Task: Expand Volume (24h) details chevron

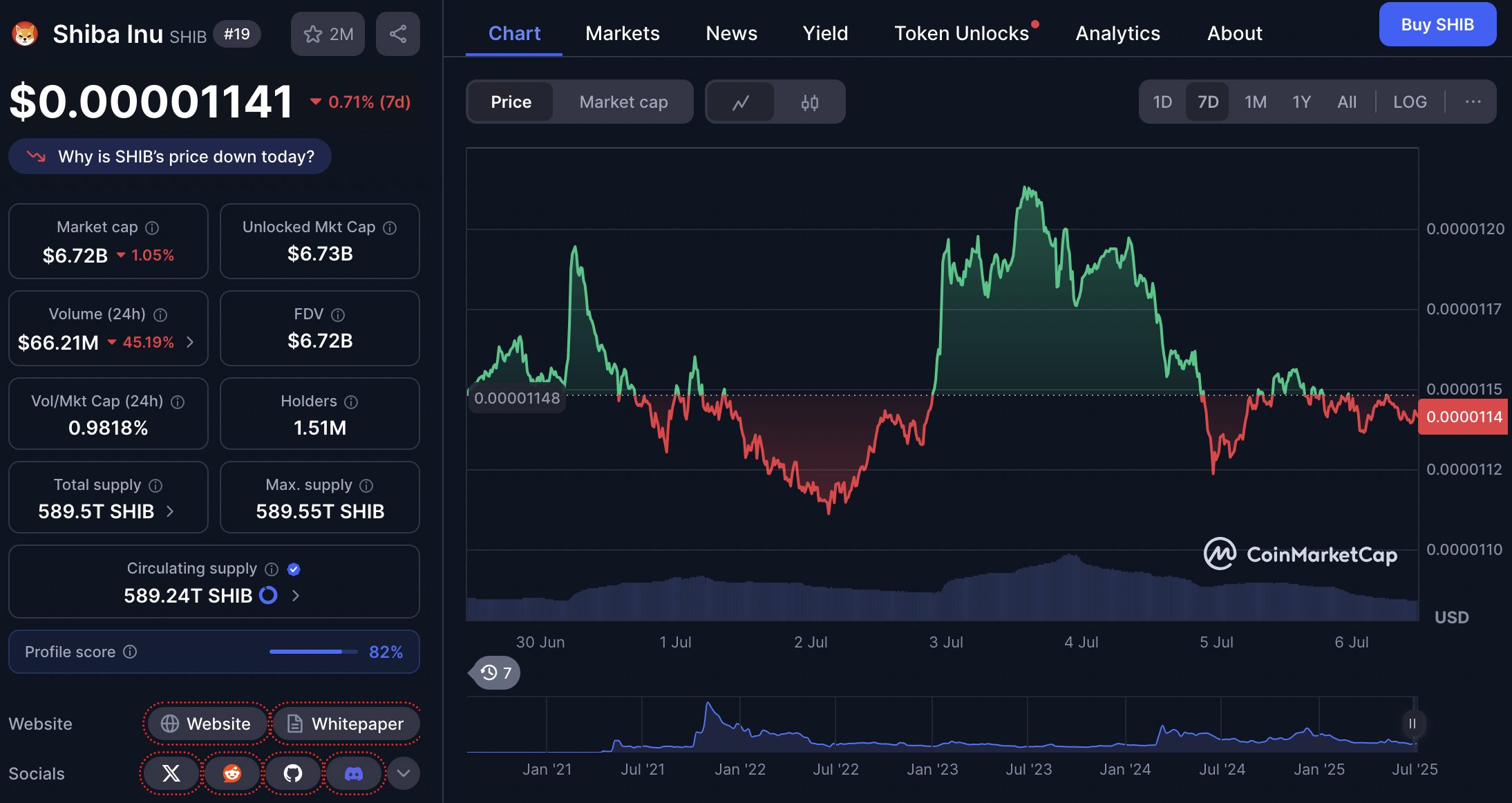Action: [x=190, y=342]
